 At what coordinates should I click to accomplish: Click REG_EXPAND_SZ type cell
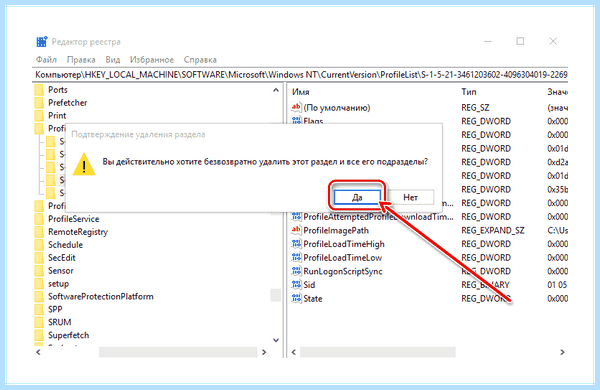493,230
